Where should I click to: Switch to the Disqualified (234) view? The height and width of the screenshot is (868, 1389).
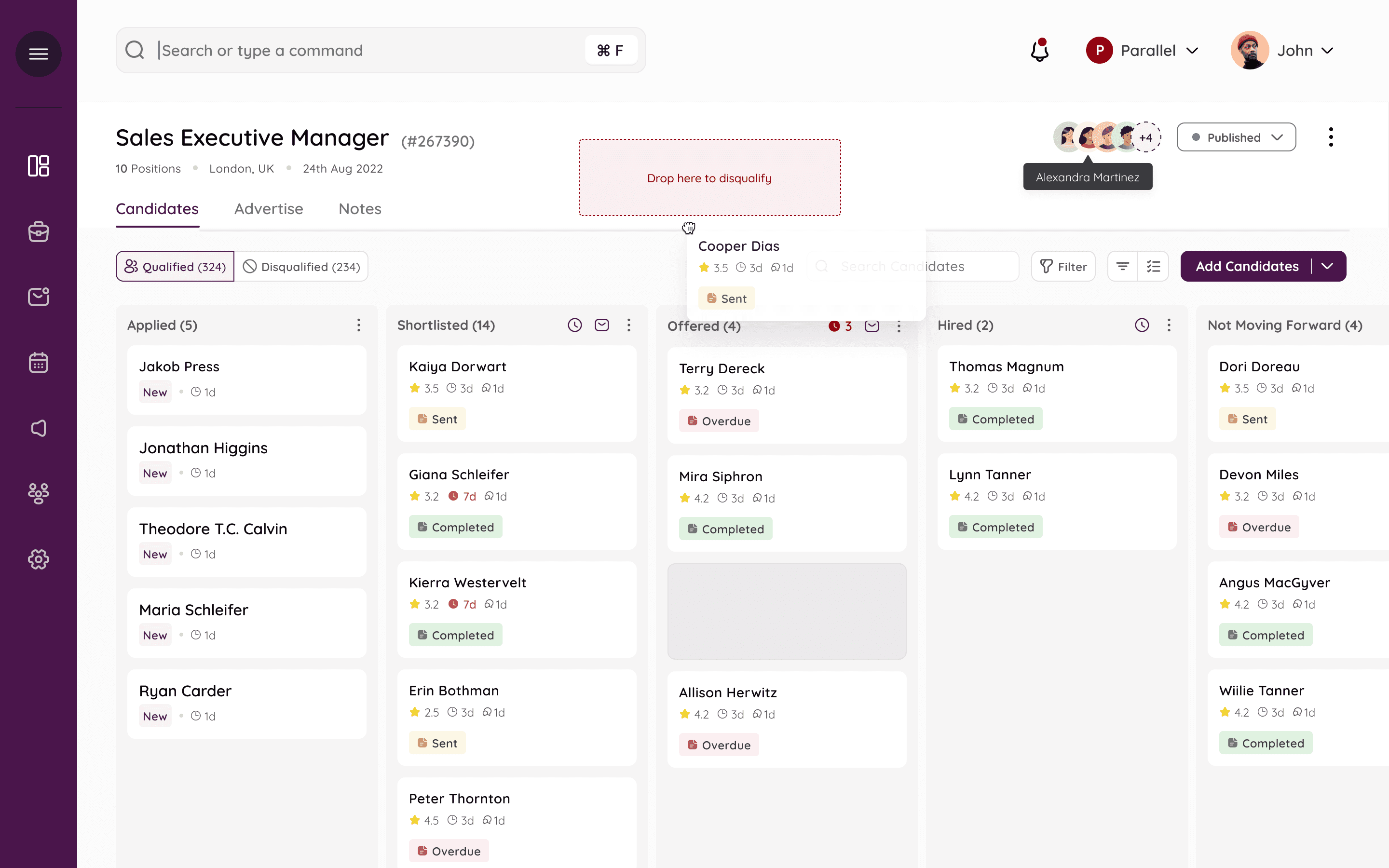(301, 266)
